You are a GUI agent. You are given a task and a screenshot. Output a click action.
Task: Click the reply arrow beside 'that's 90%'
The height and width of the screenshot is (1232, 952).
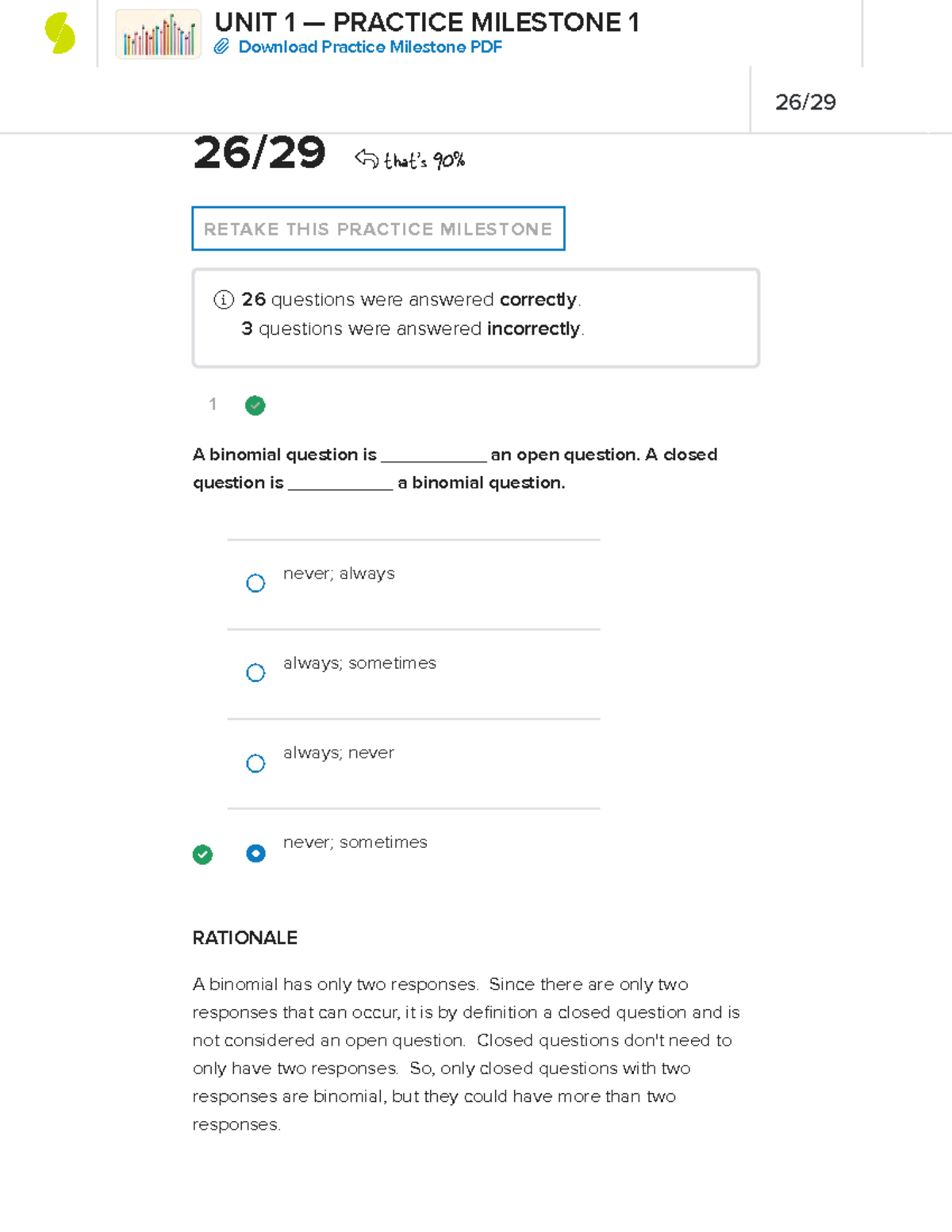pos(367,159)
